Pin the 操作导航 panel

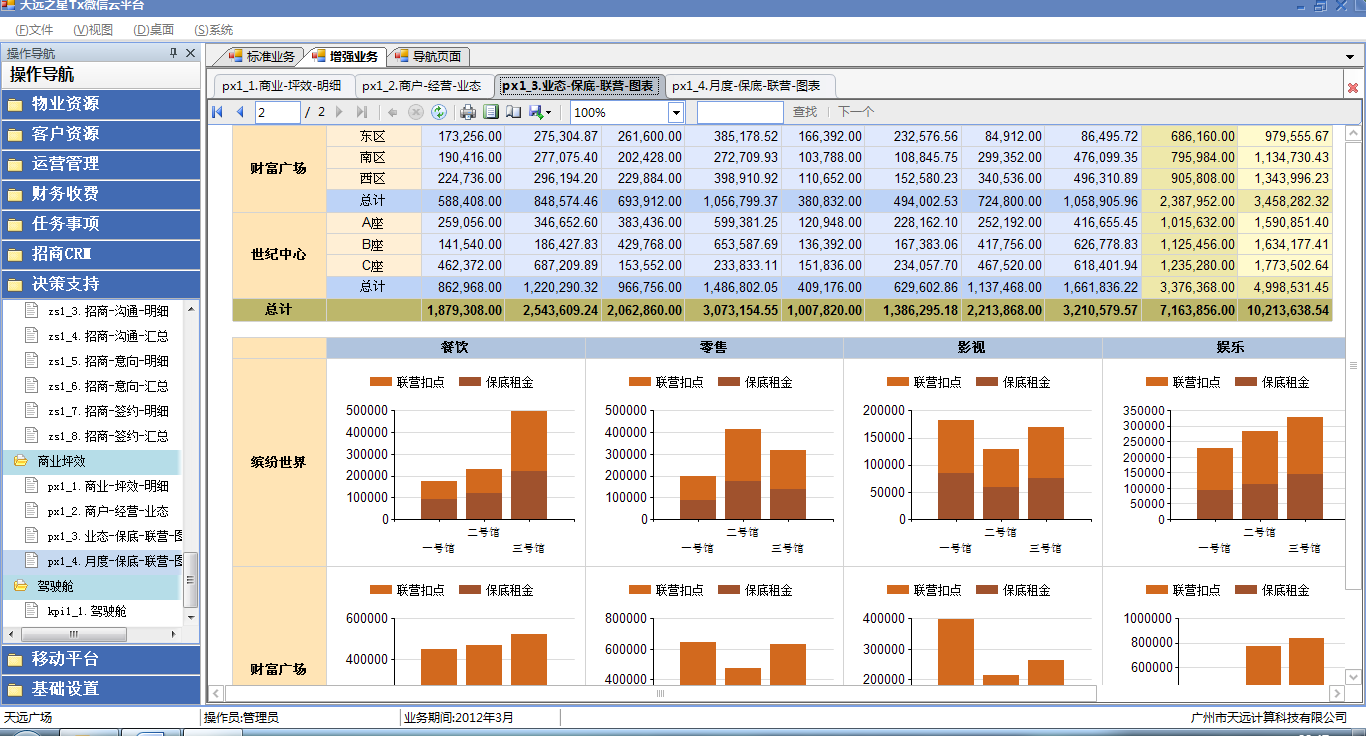[173, 53]
